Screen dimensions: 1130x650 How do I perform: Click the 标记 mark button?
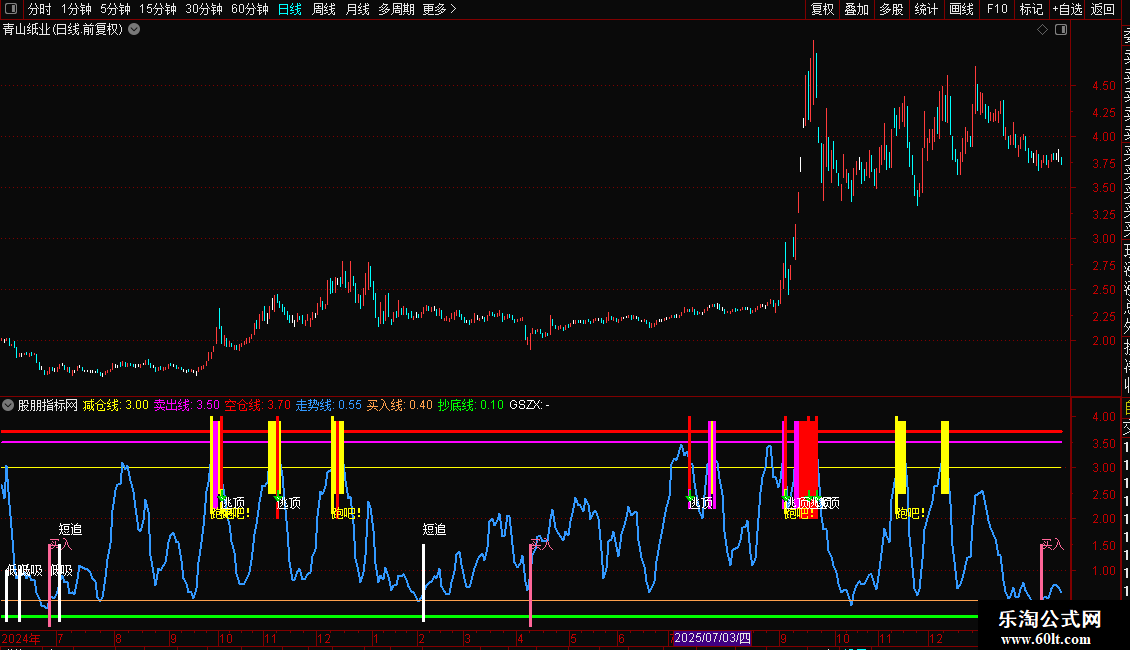coord(1031,9)
